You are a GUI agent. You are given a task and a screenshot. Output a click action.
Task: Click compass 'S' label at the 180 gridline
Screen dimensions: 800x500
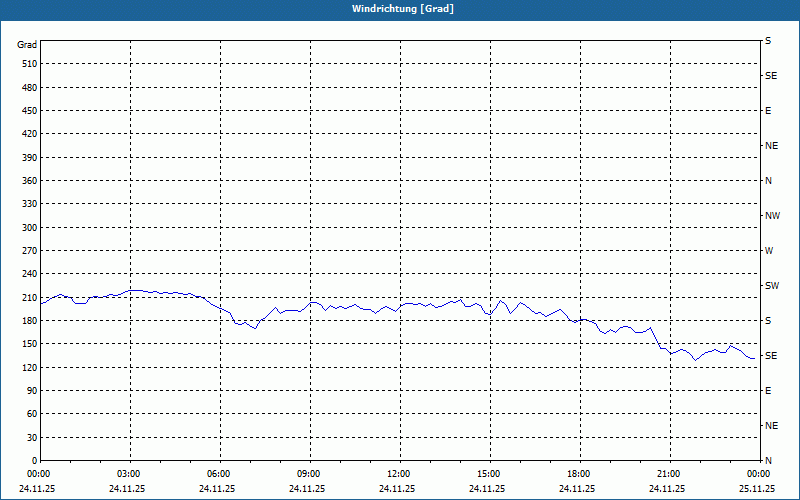coord(768,321)
